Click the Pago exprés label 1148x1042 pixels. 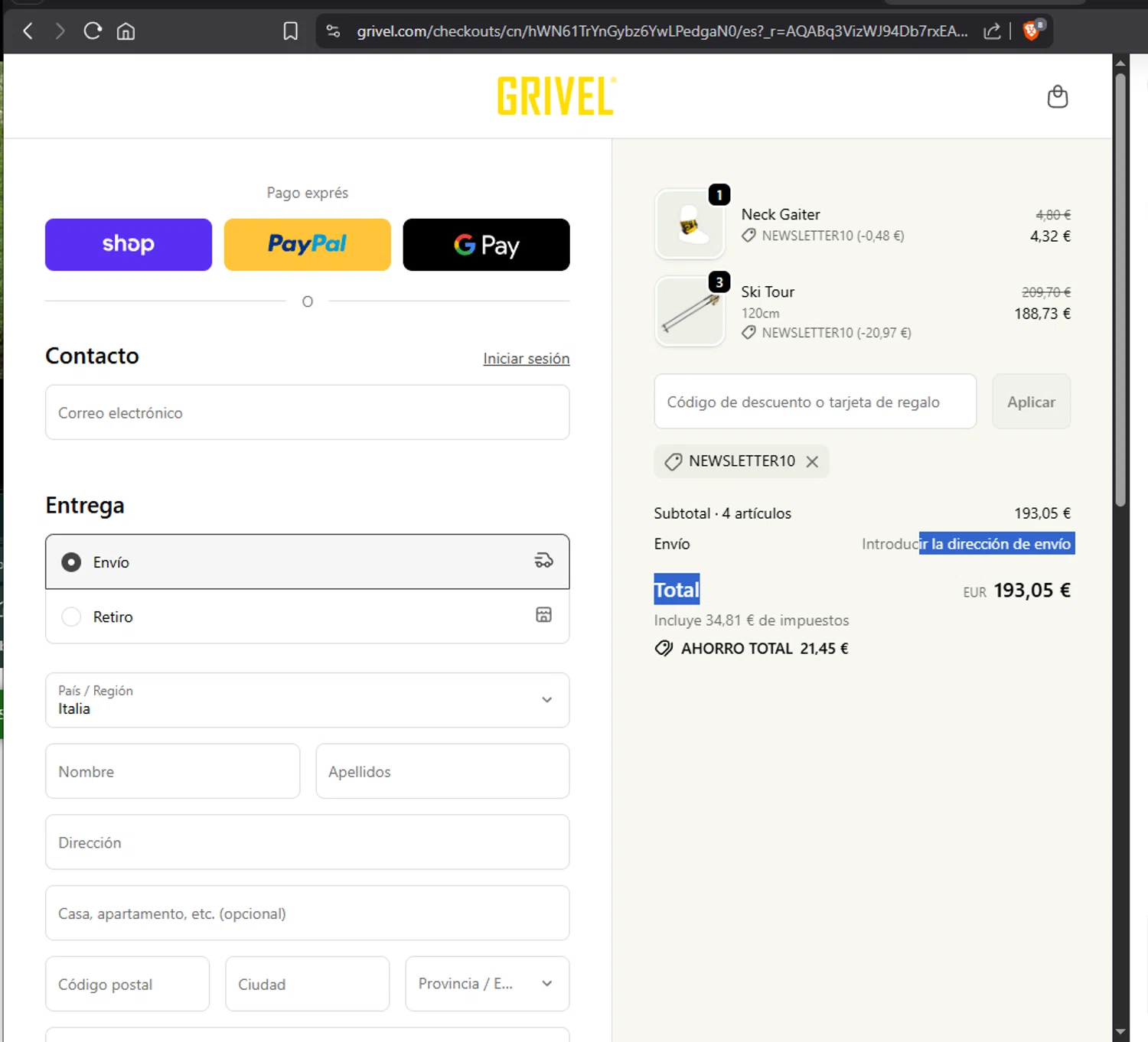(x=308, y=193)
